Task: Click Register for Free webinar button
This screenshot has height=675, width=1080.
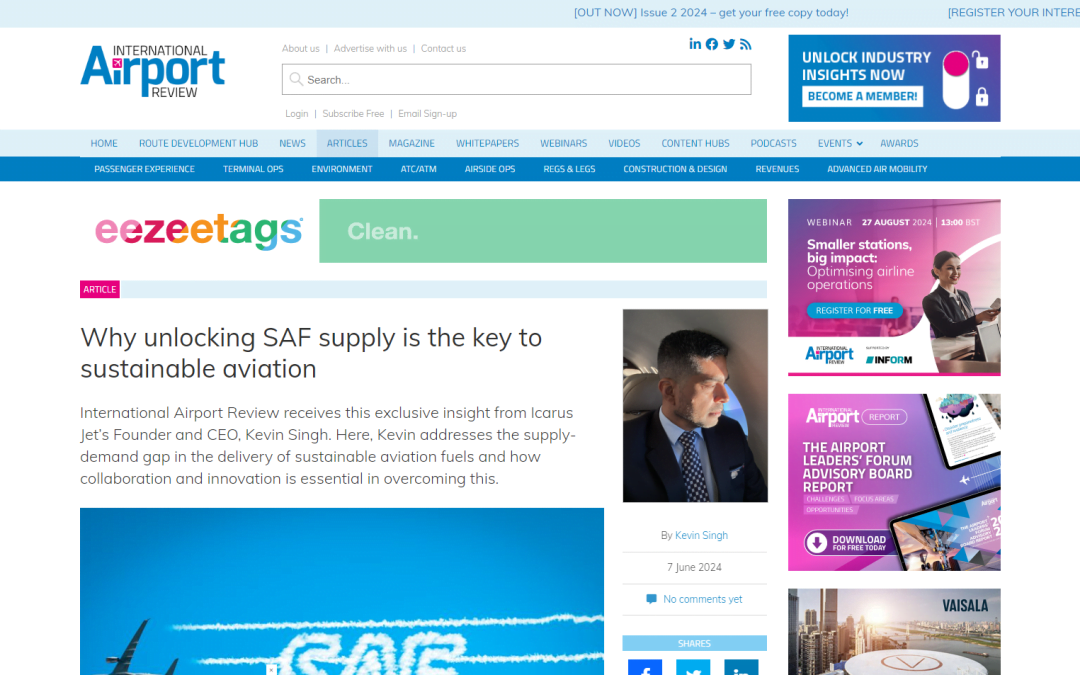Action: tap(854, 311)
